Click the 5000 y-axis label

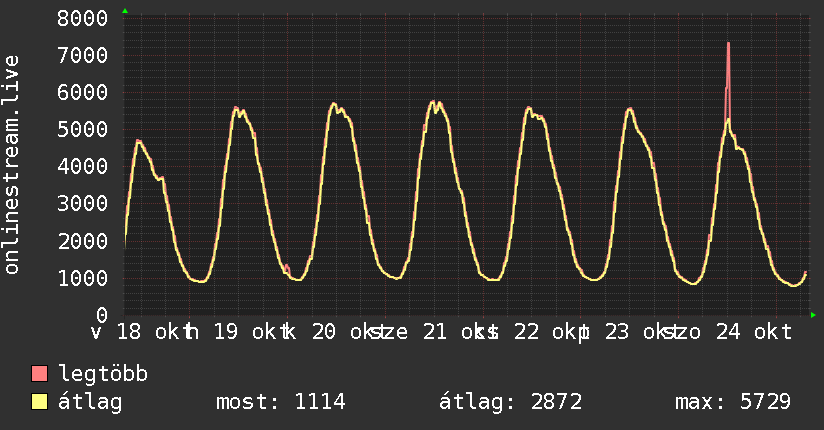(x=83, y=129)
